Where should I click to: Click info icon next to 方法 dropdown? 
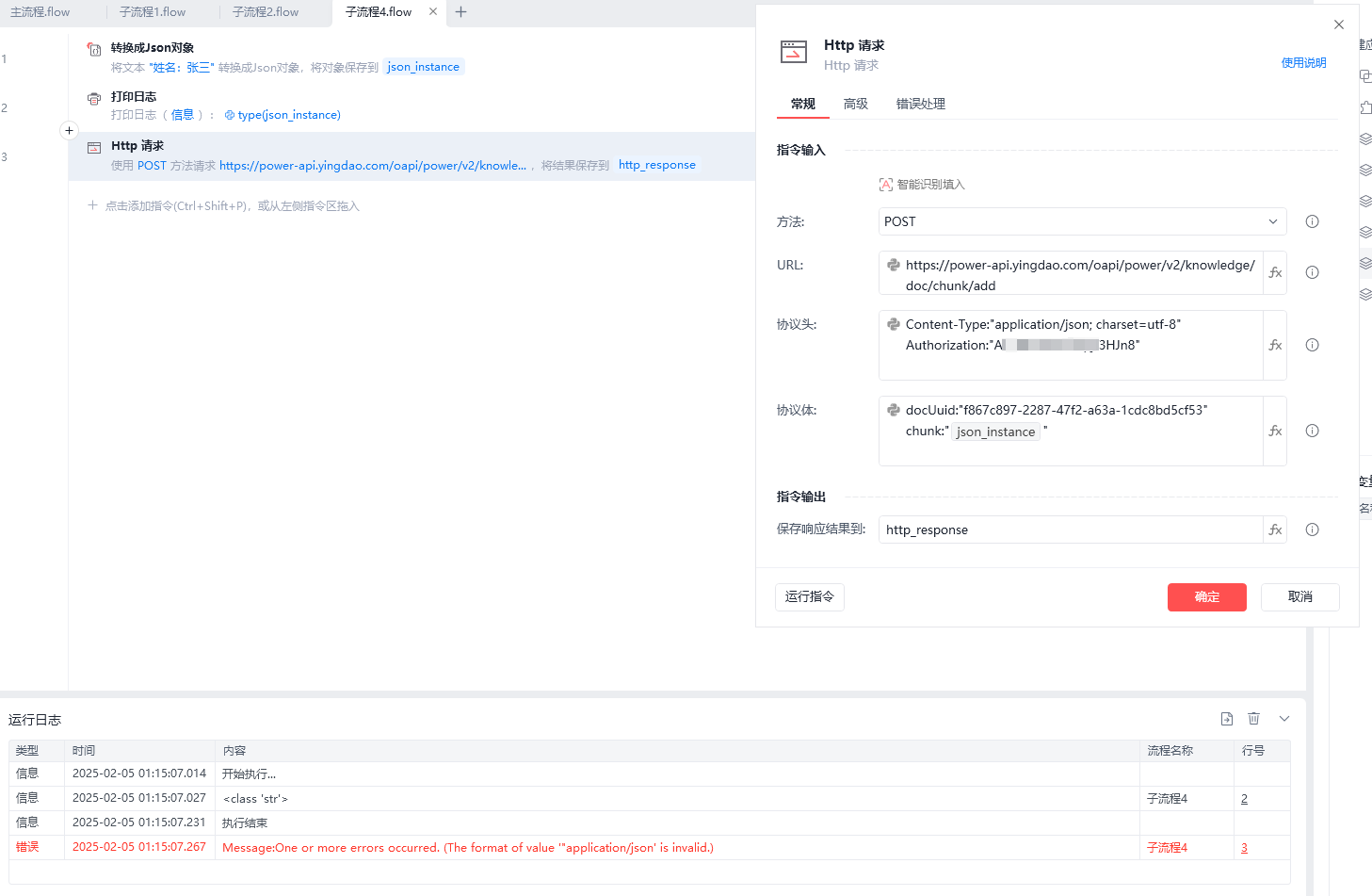coord(1312,221)
